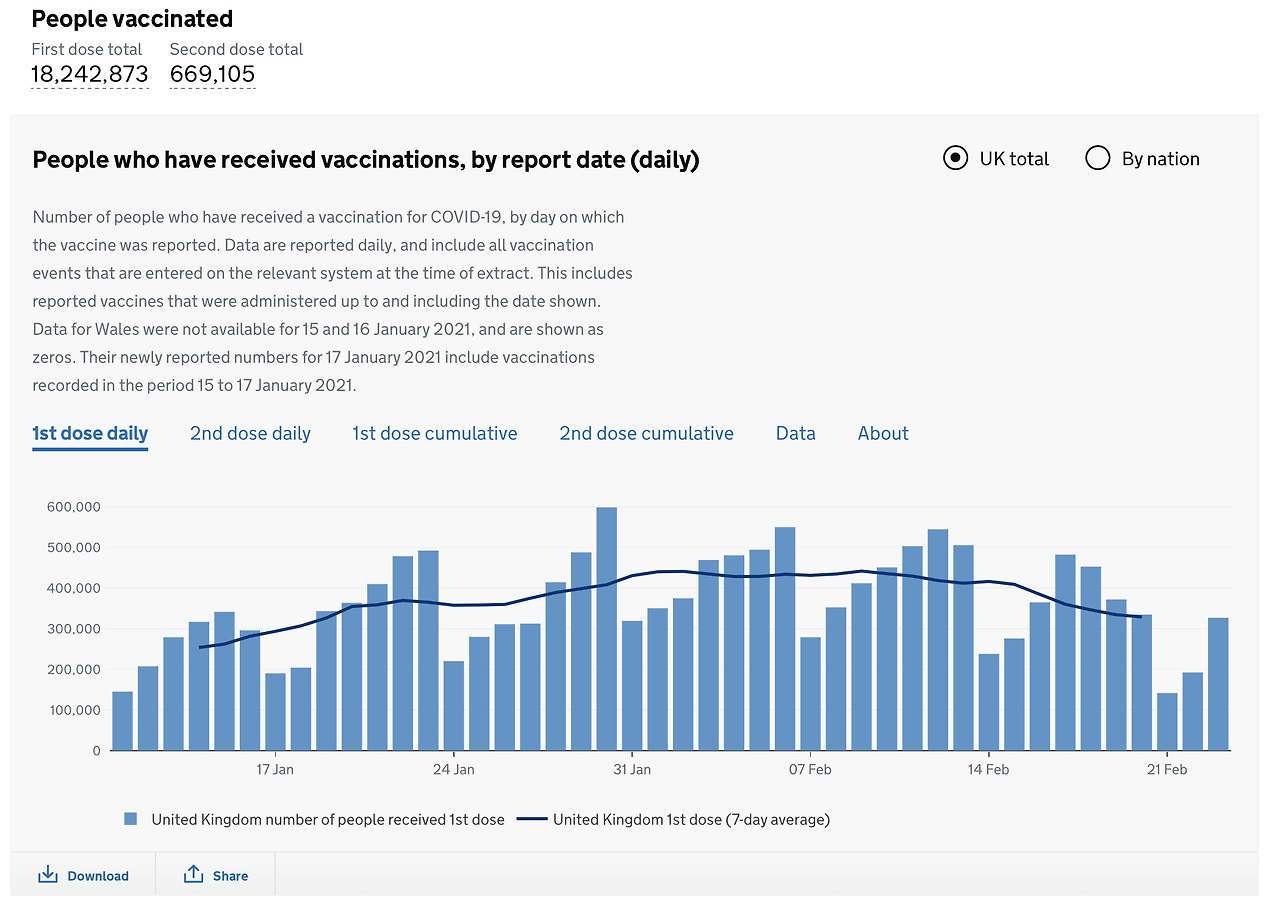This screenshot has height=905, width=1280.
Task: Click the 600,000 y-axis label
Action: point(73,507)
